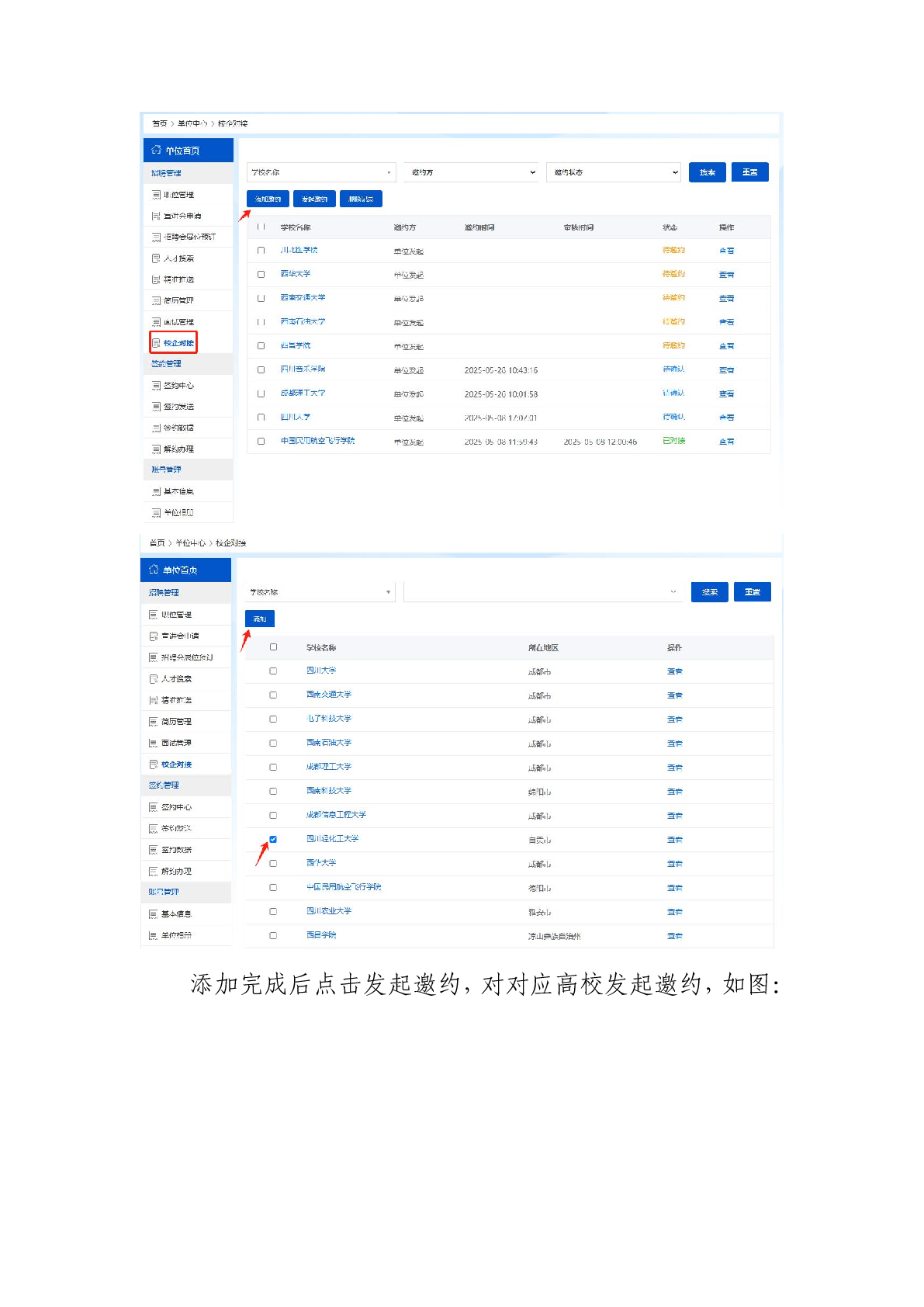924x1307 pixels.
Task: Click the 人才搜索 icon in the top sidebar
Action: tap(156, 258)
